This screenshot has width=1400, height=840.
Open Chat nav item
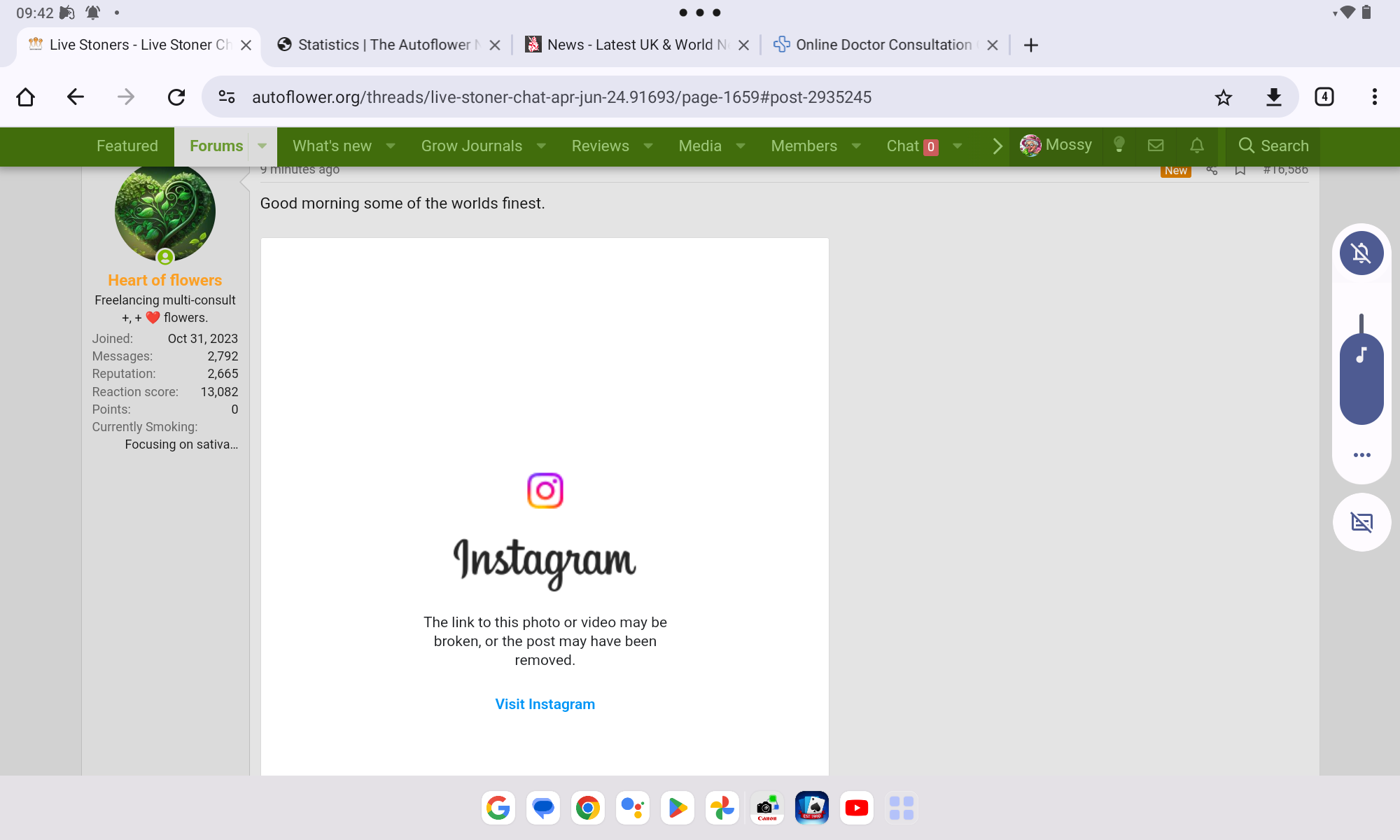tap(911, 146)
